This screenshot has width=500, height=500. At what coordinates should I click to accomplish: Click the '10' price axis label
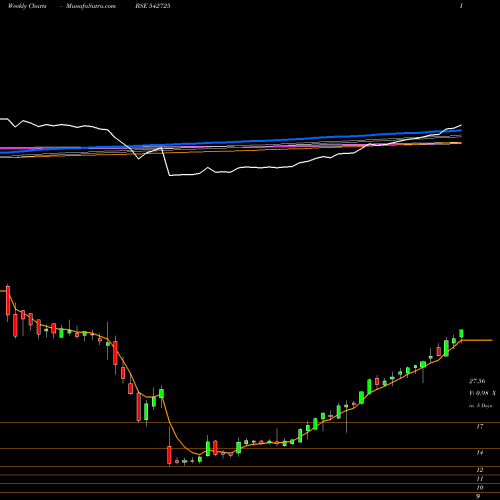480,488
